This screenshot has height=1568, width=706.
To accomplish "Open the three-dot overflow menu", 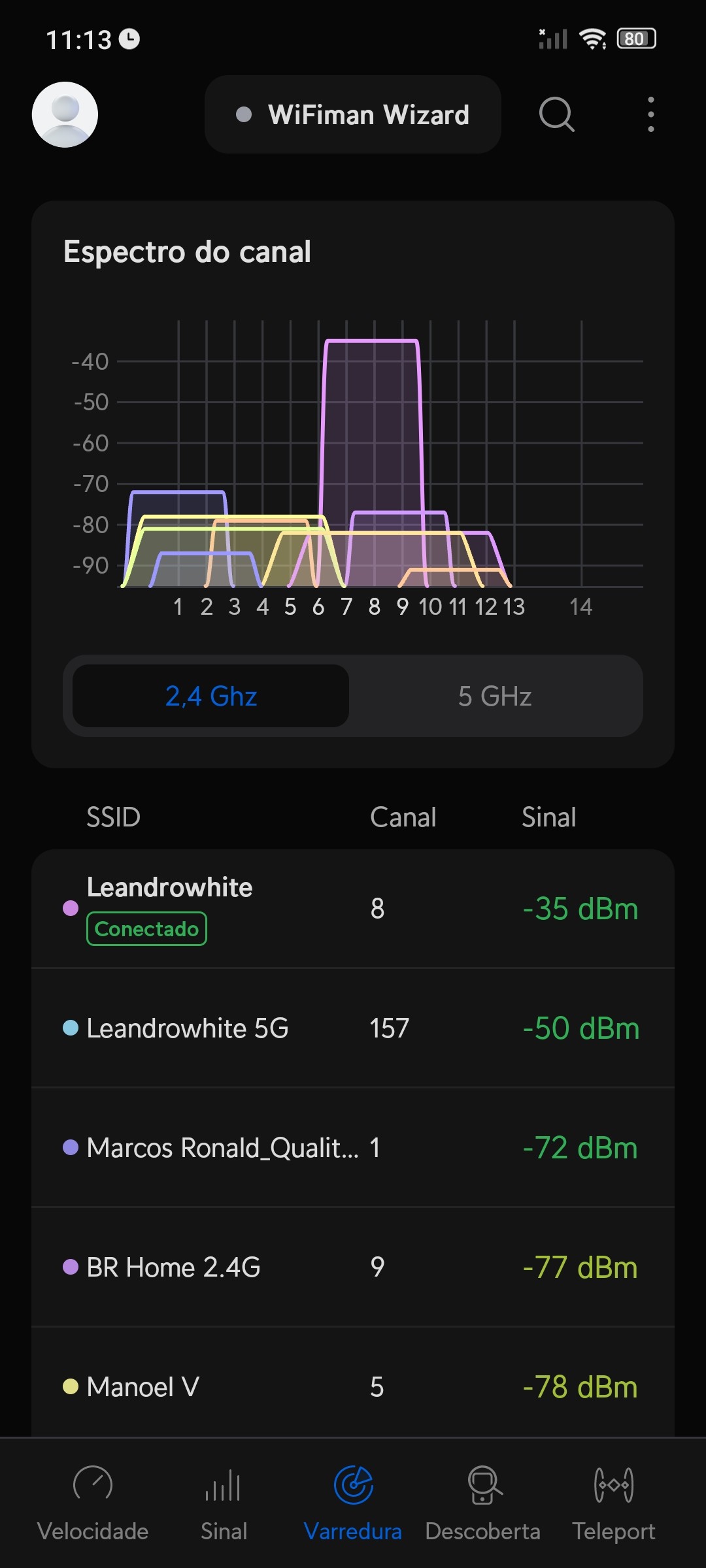I will pyautogui.click(x=650, y=115).
